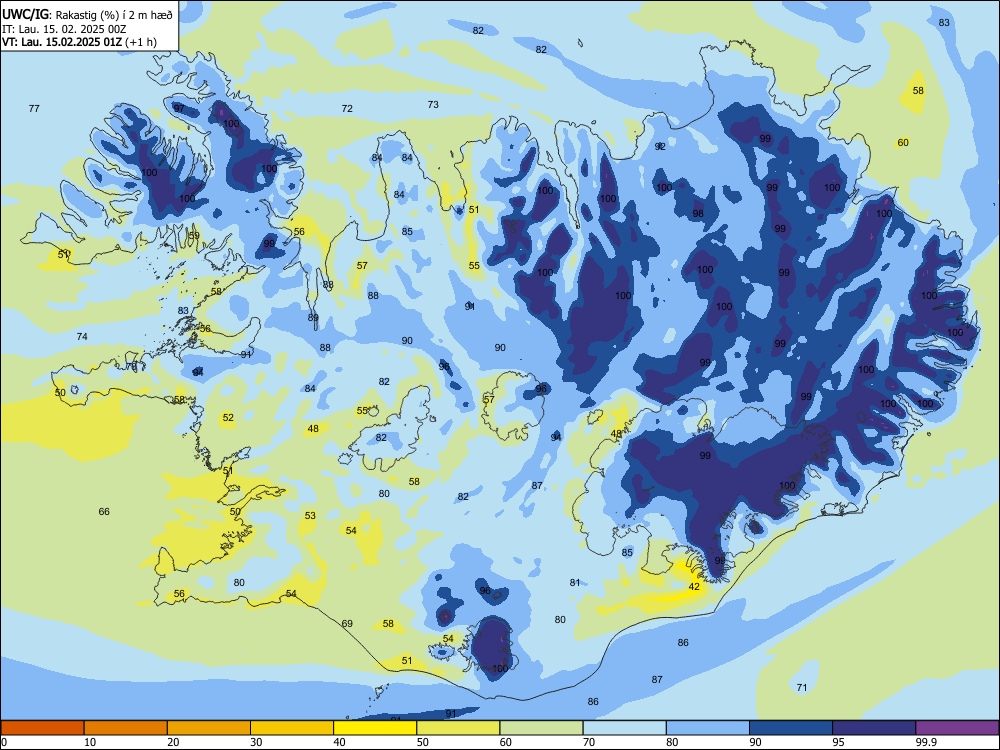Viewport: 1000px width, 750px height.
Task: Click the '77' value over the northwest sea
Action: coord(34,108)
